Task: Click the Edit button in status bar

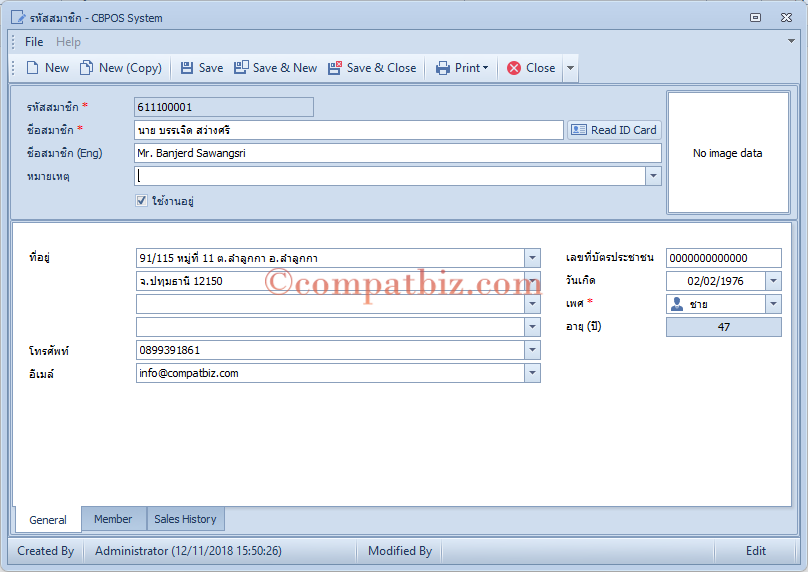Action: click(x=755, y=551)
